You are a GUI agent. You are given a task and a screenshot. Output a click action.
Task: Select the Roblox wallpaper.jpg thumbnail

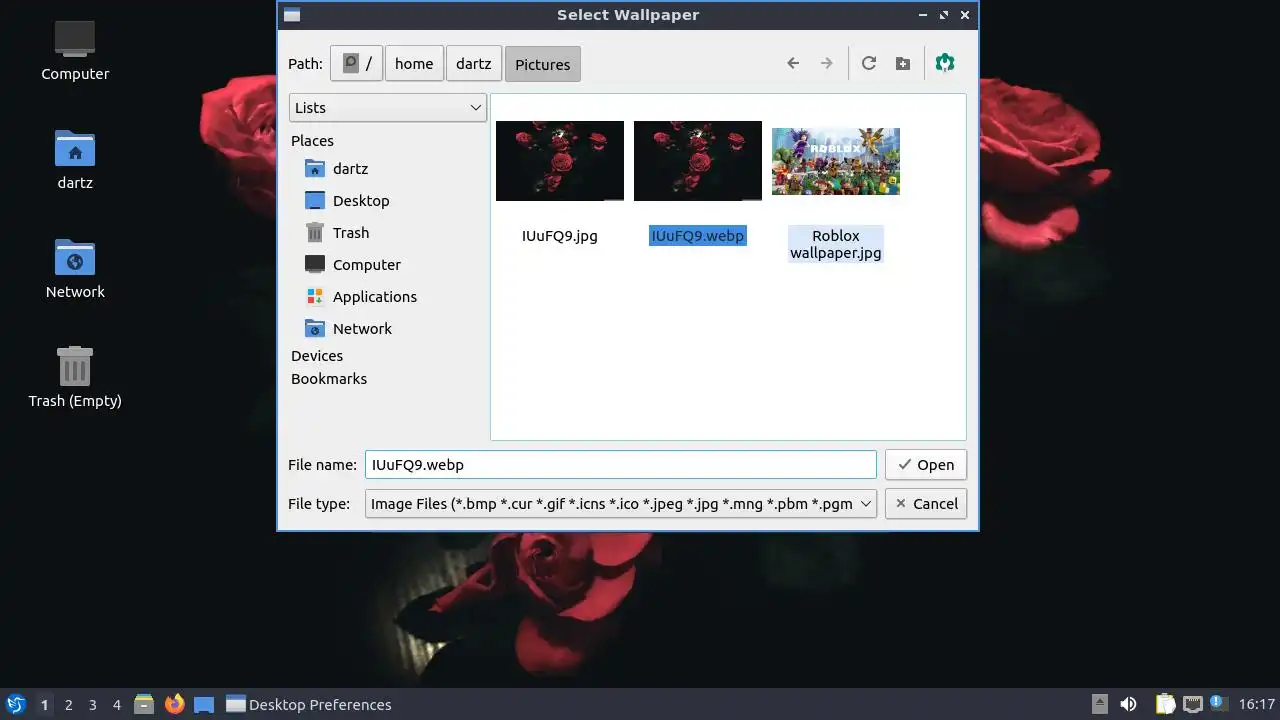(x=836, y=161)
